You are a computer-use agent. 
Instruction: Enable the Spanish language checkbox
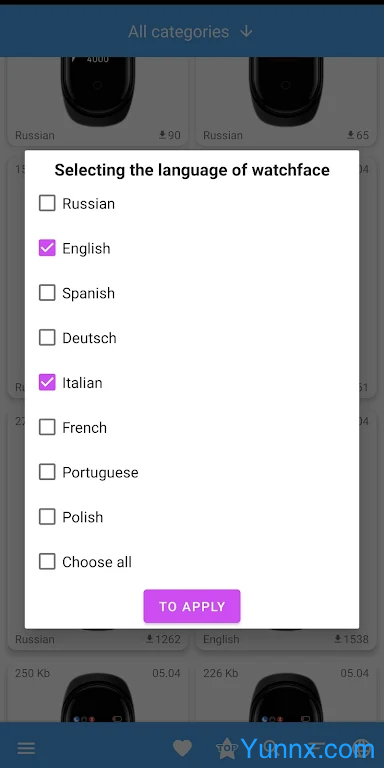point(47,293)
